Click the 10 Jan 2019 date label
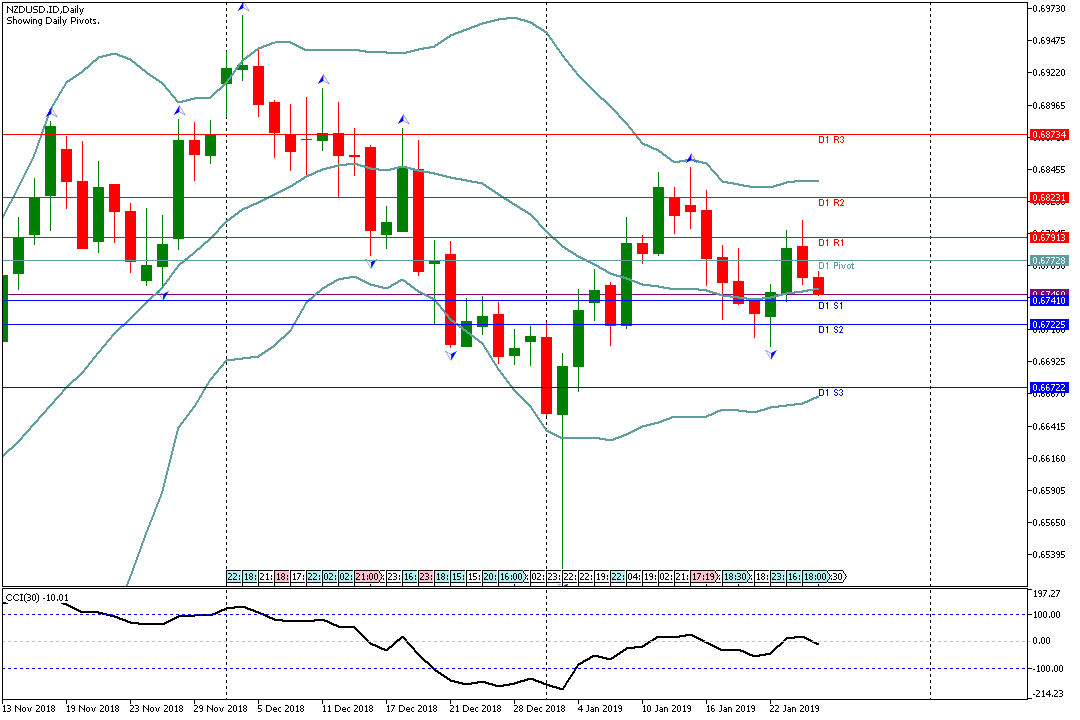Image resolution: width=1080 pixels, height=720 pixels. (x=667, y=709)
